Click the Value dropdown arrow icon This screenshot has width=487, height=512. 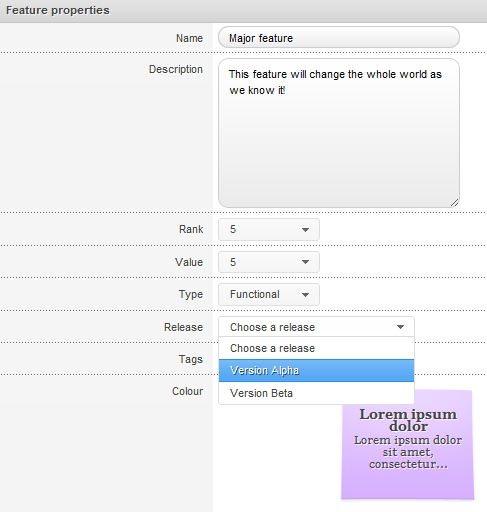(x=305, y=262)
